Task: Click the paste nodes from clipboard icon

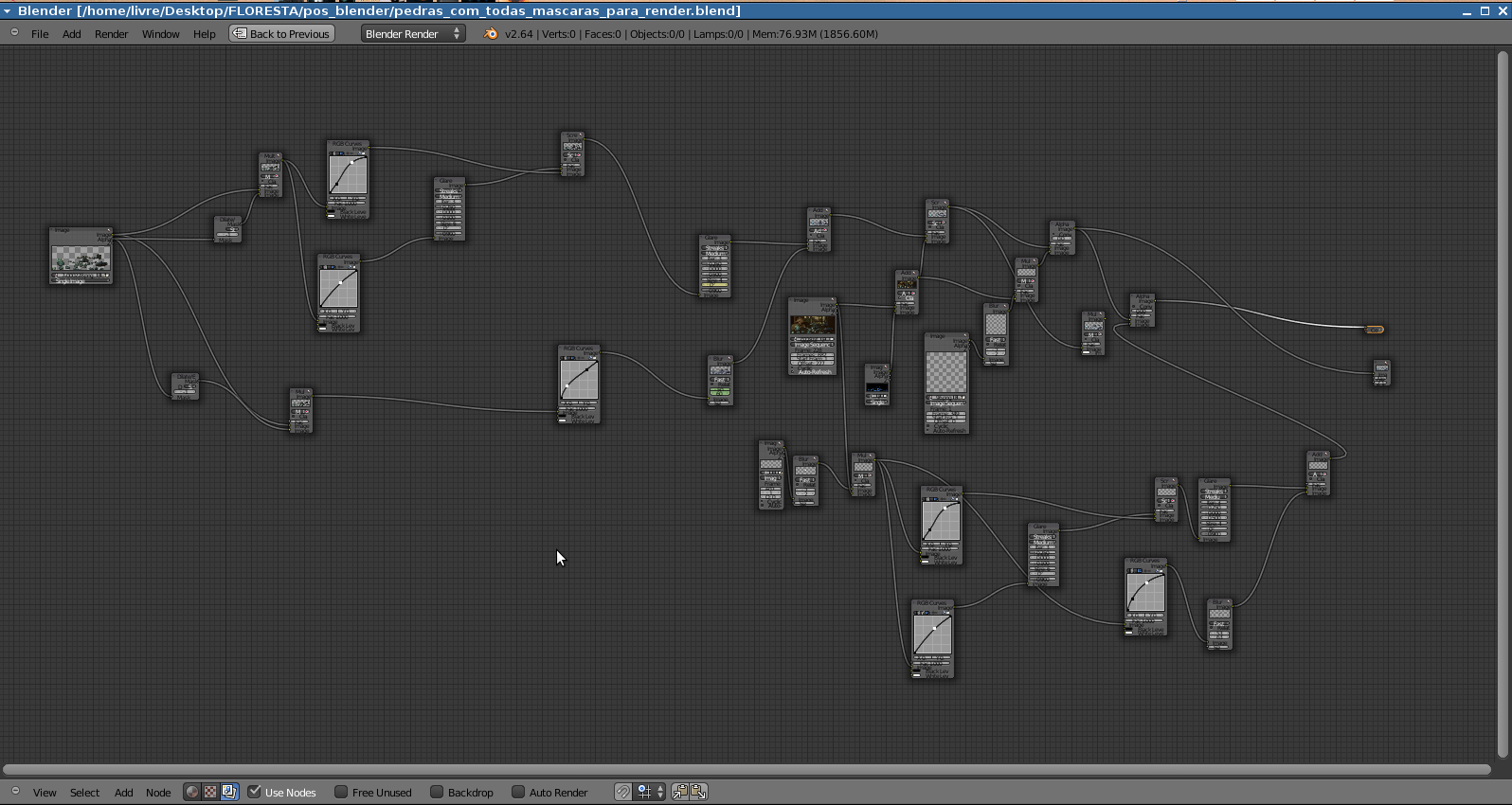Action: [x=698, y=792]
